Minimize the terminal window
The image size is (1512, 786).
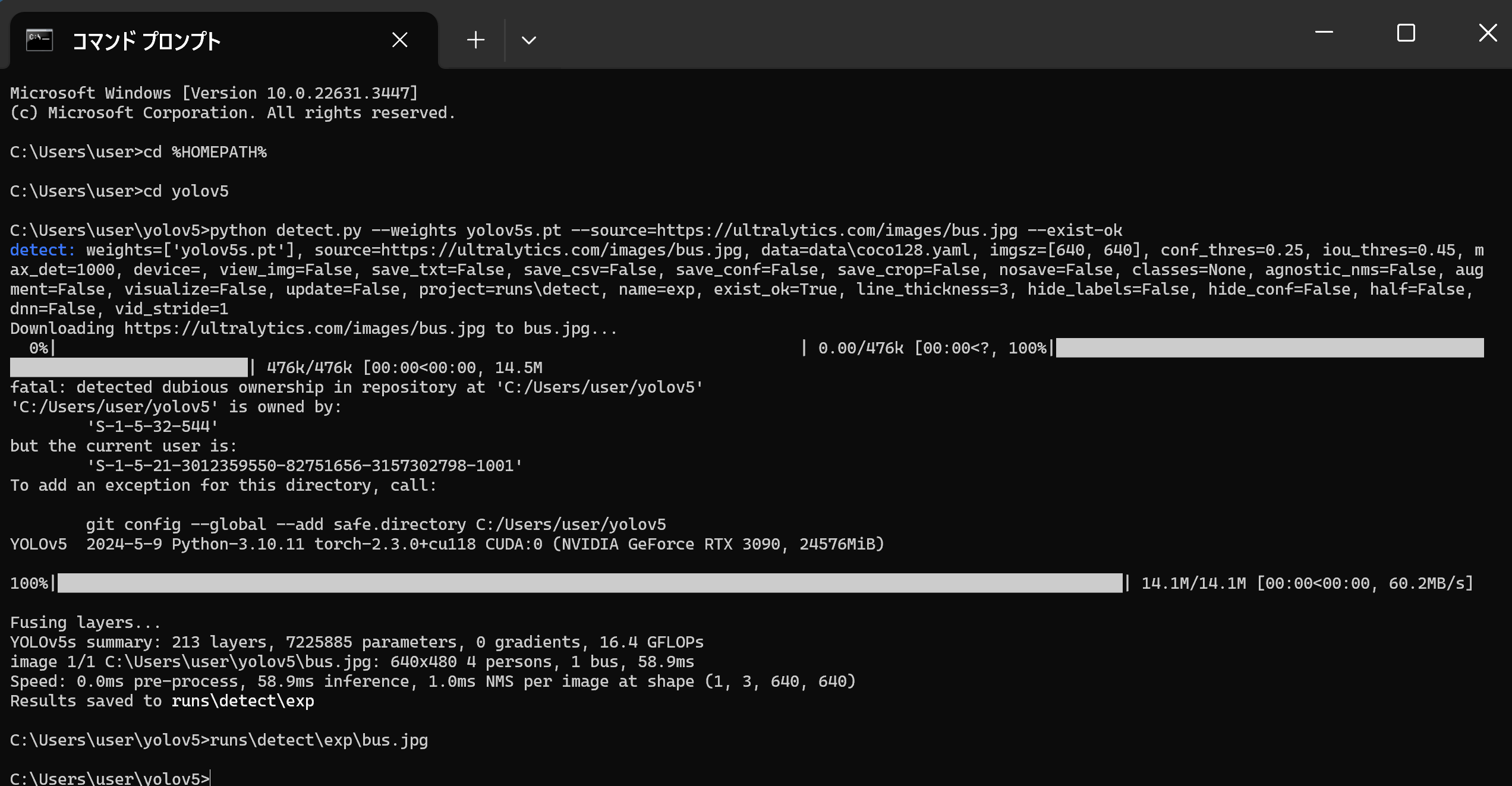1324,32
